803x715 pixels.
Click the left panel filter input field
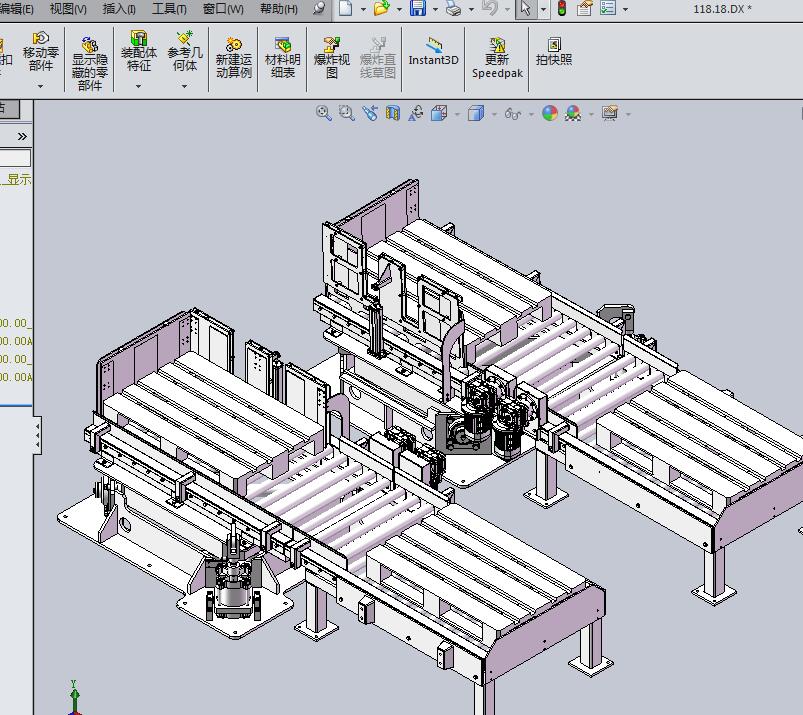(x=15, y=158)
